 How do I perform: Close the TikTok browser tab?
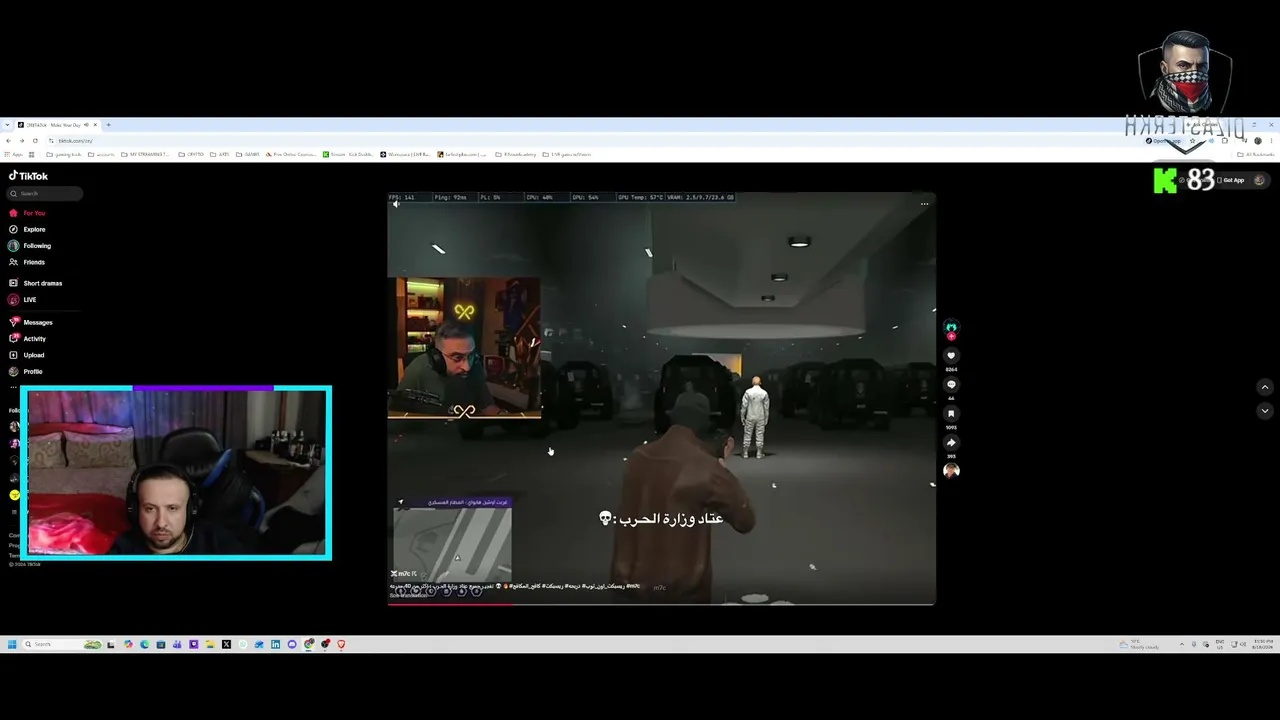(96, 125)
